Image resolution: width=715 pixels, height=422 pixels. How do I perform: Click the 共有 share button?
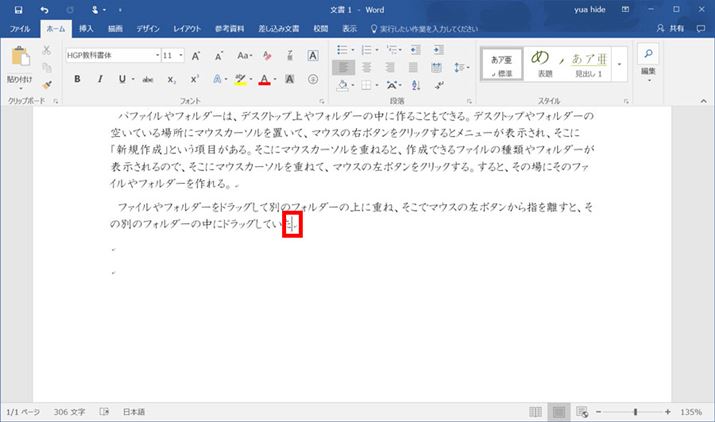pyautogui.click(x=670, y=28)
